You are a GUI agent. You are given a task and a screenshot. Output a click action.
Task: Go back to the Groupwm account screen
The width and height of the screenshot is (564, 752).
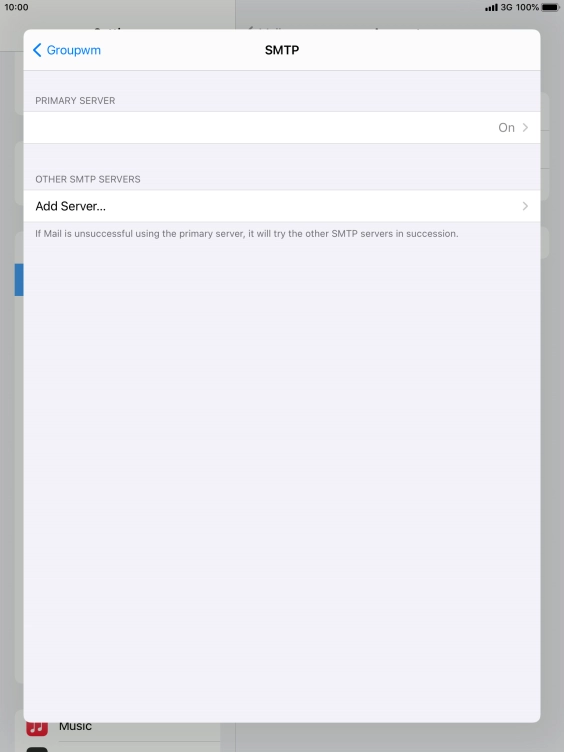click(x=67, y=50)
